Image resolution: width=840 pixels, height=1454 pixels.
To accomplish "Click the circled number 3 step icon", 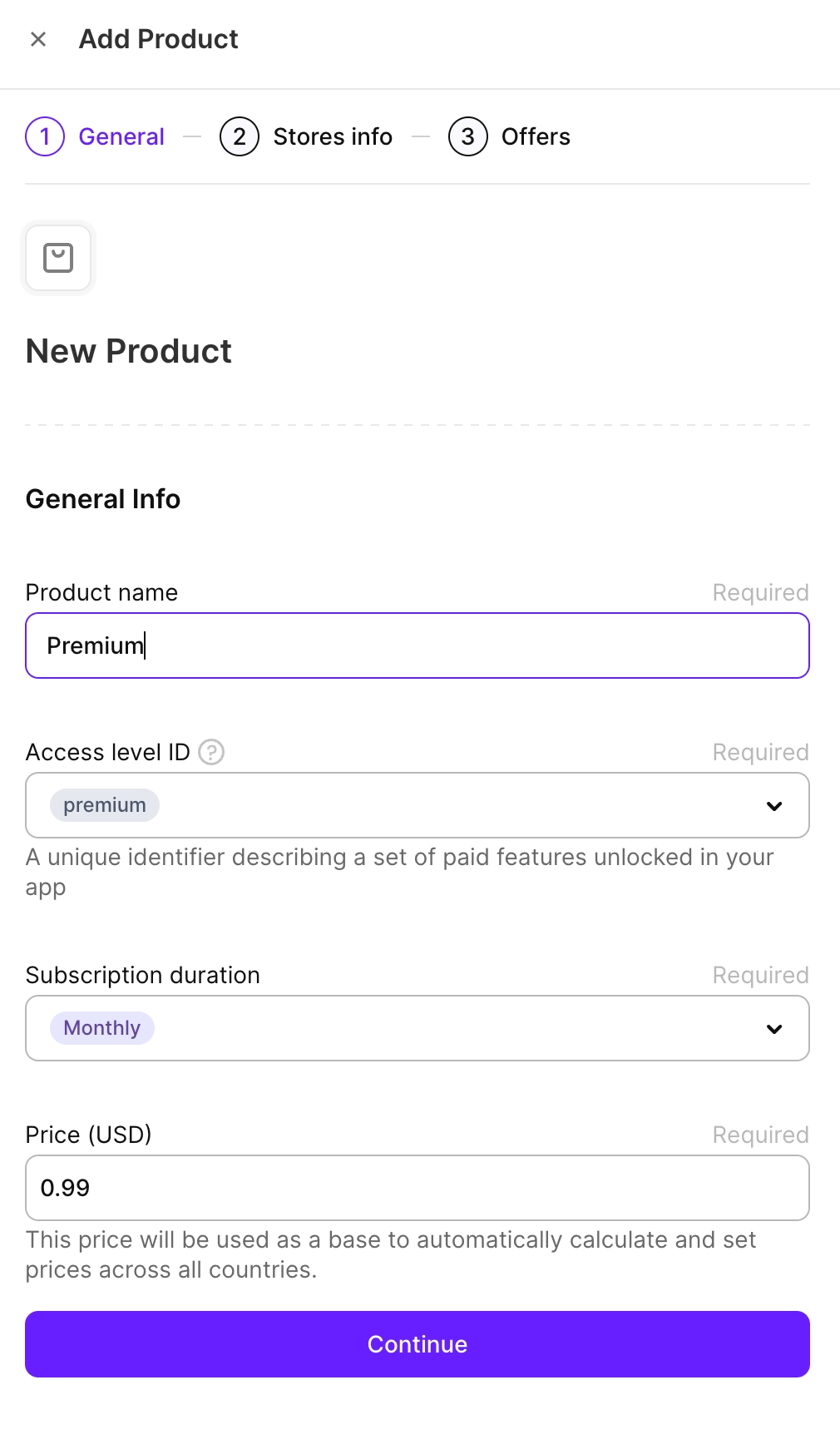I will (x=467, y=136).
